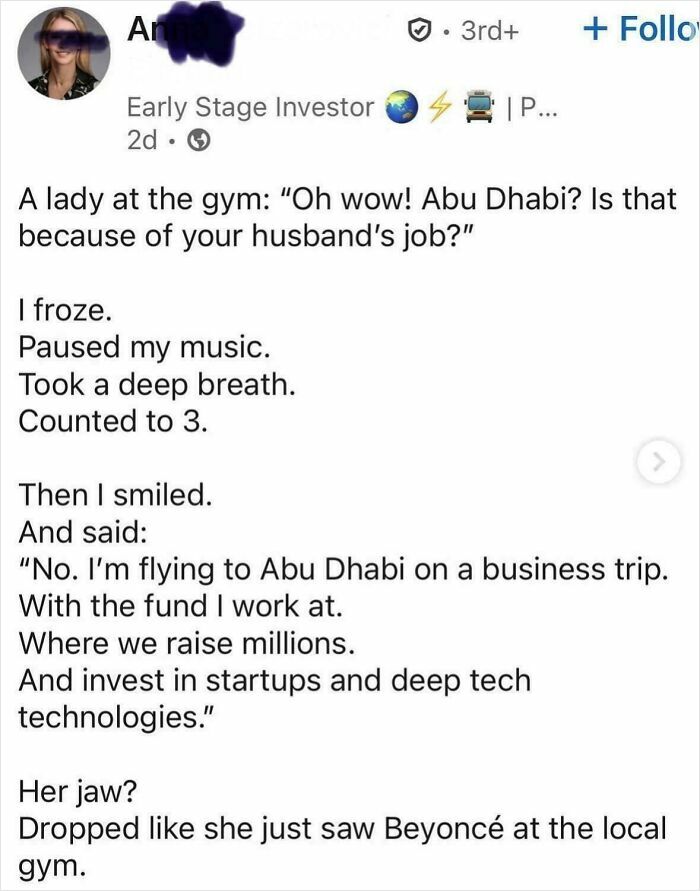Click the quoted business trip response text
The height and width of the screenshot is (891, 700).
344,566
